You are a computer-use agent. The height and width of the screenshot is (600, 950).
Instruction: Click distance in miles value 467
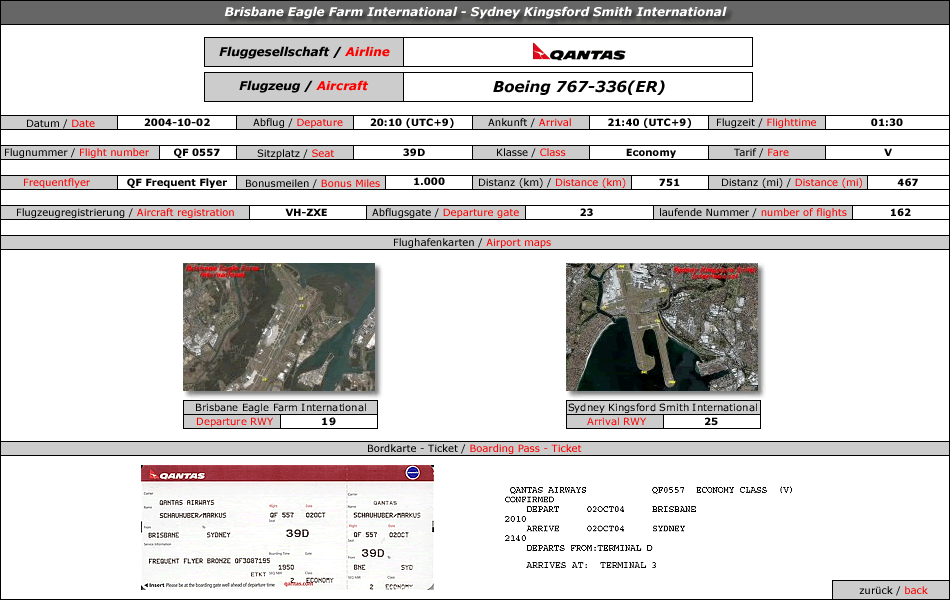pyautogui.click(x=908, y=182)
